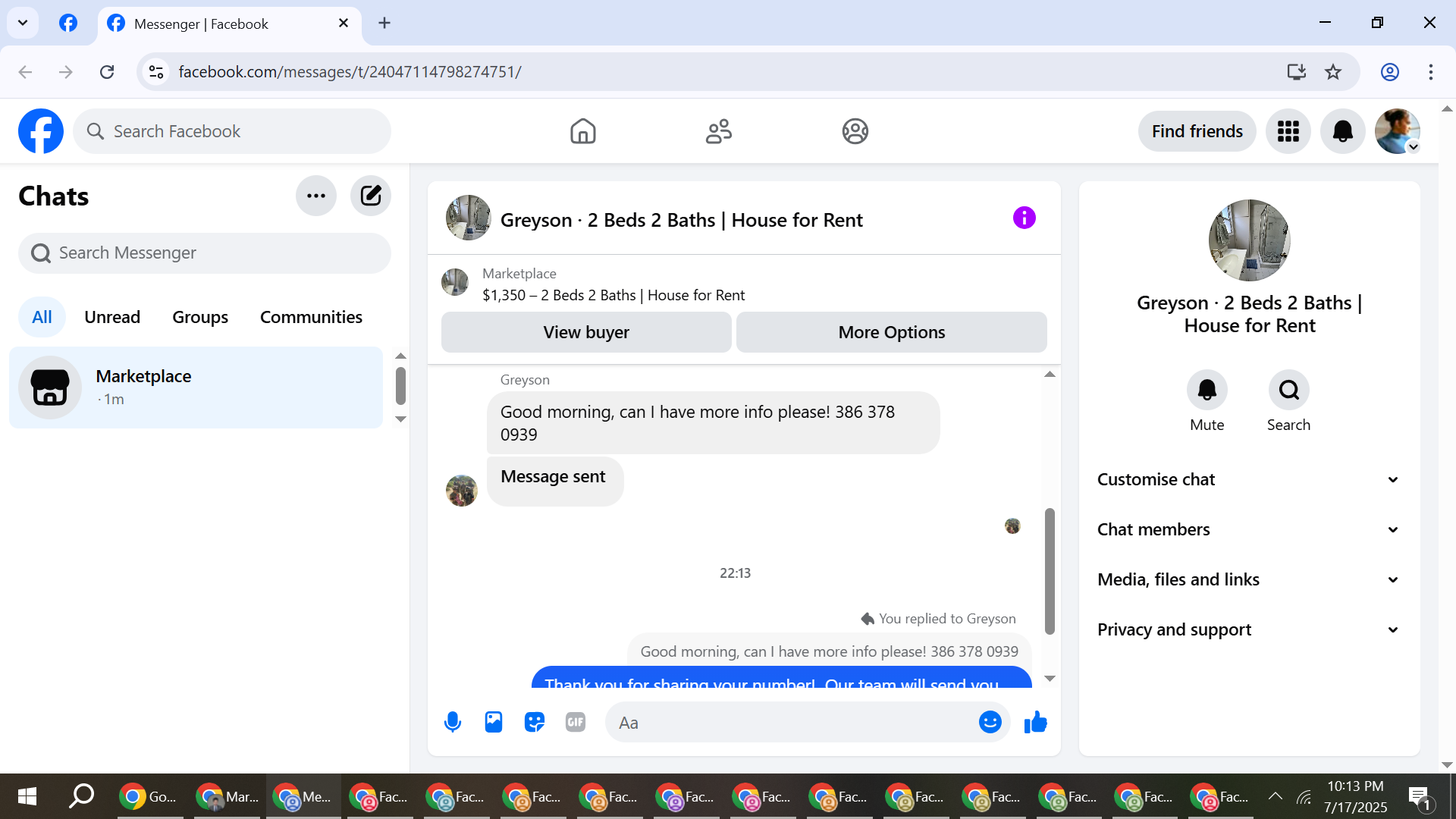Go to the Home feed icon
This screenshot has height=819, width=1456.
click(x=583, y=131)
